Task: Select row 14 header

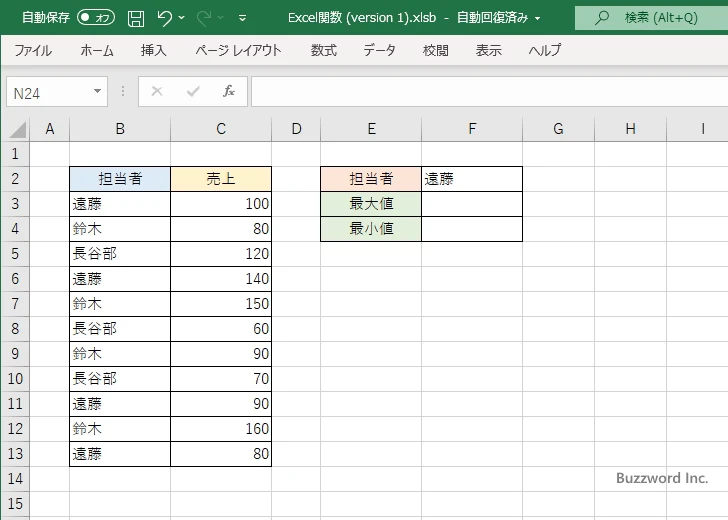Action: point(15,479)
